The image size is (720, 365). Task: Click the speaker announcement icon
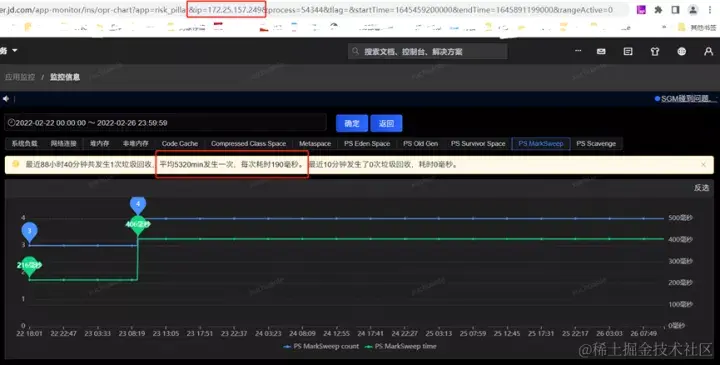click(6, 99)
